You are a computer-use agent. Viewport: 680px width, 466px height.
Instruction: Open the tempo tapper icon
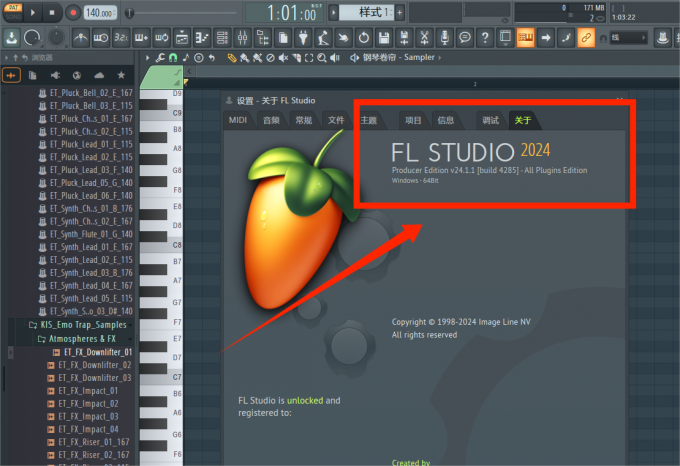pyautogui.click(x=323, y=38)
